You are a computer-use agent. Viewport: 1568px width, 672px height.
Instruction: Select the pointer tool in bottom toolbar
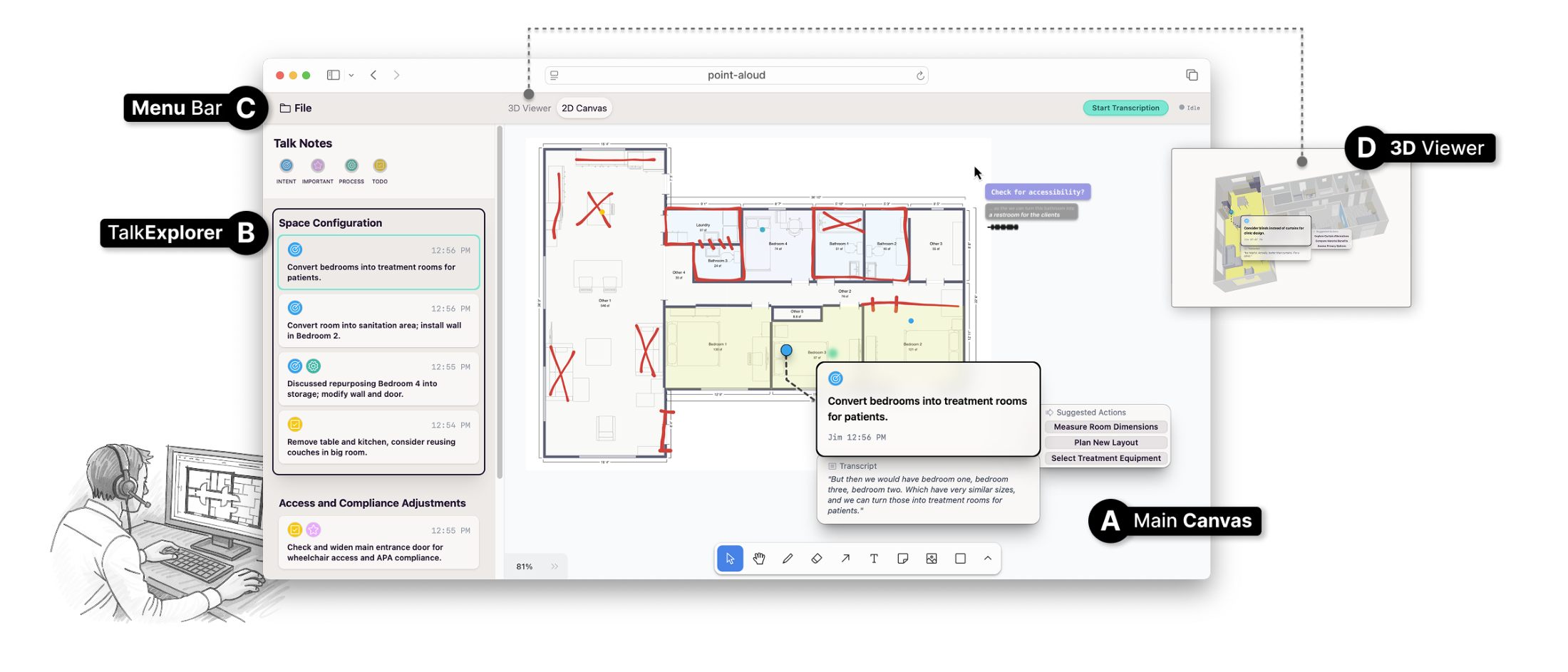click(730, 559)
